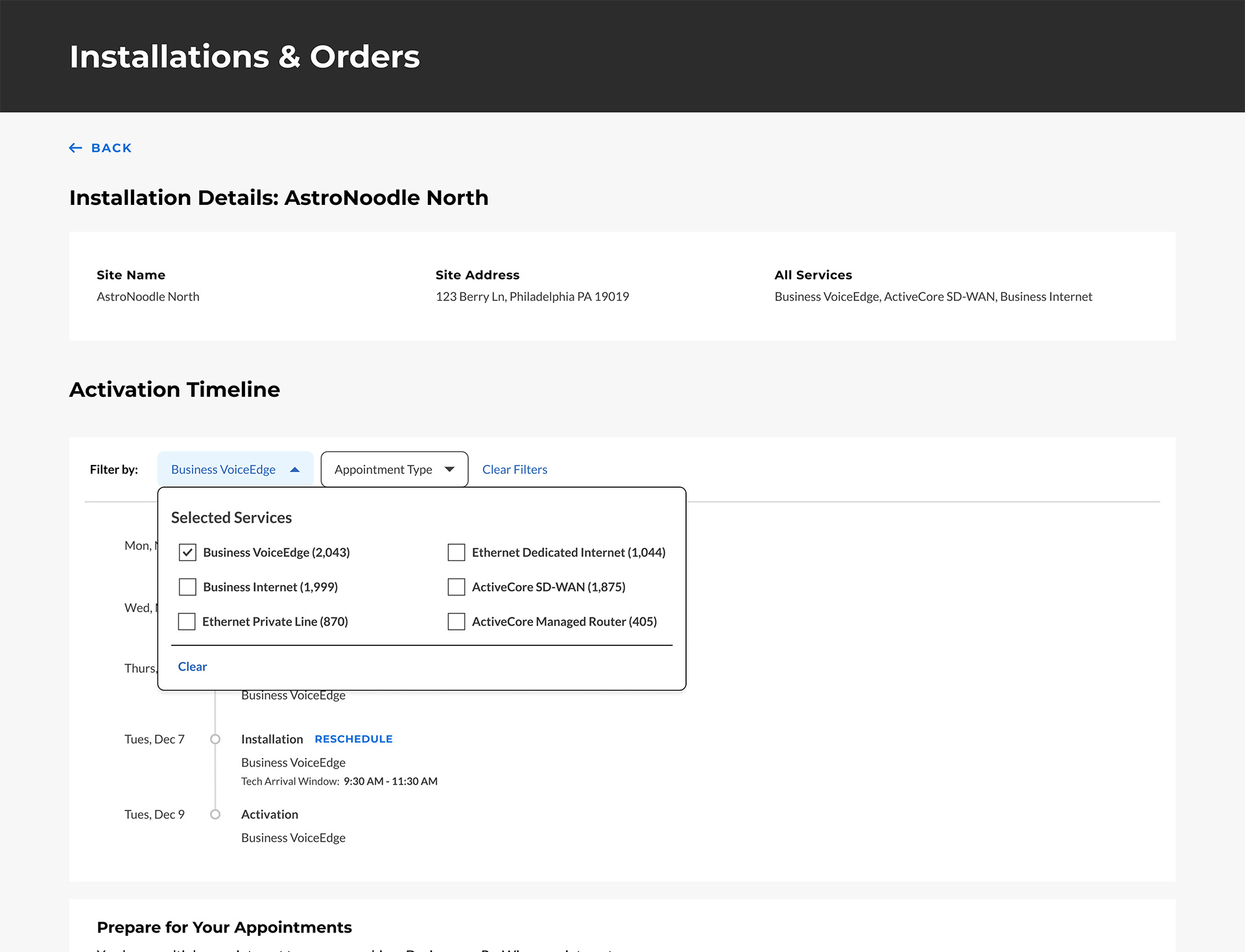Click the Site Address label
The image size is (1245, 952).
pyautogui.click(x=478, y=275)
